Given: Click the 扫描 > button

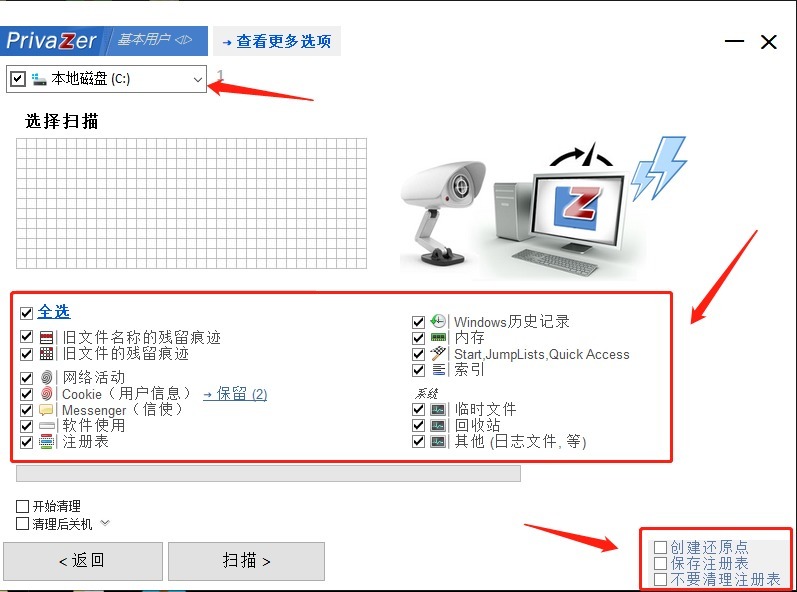Looking at the screenshot, I should pos(247,561).
